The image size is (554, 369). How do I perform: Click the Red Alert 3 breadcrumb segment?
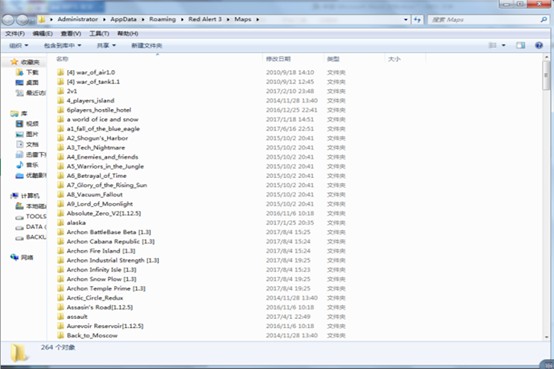[205, 19]
